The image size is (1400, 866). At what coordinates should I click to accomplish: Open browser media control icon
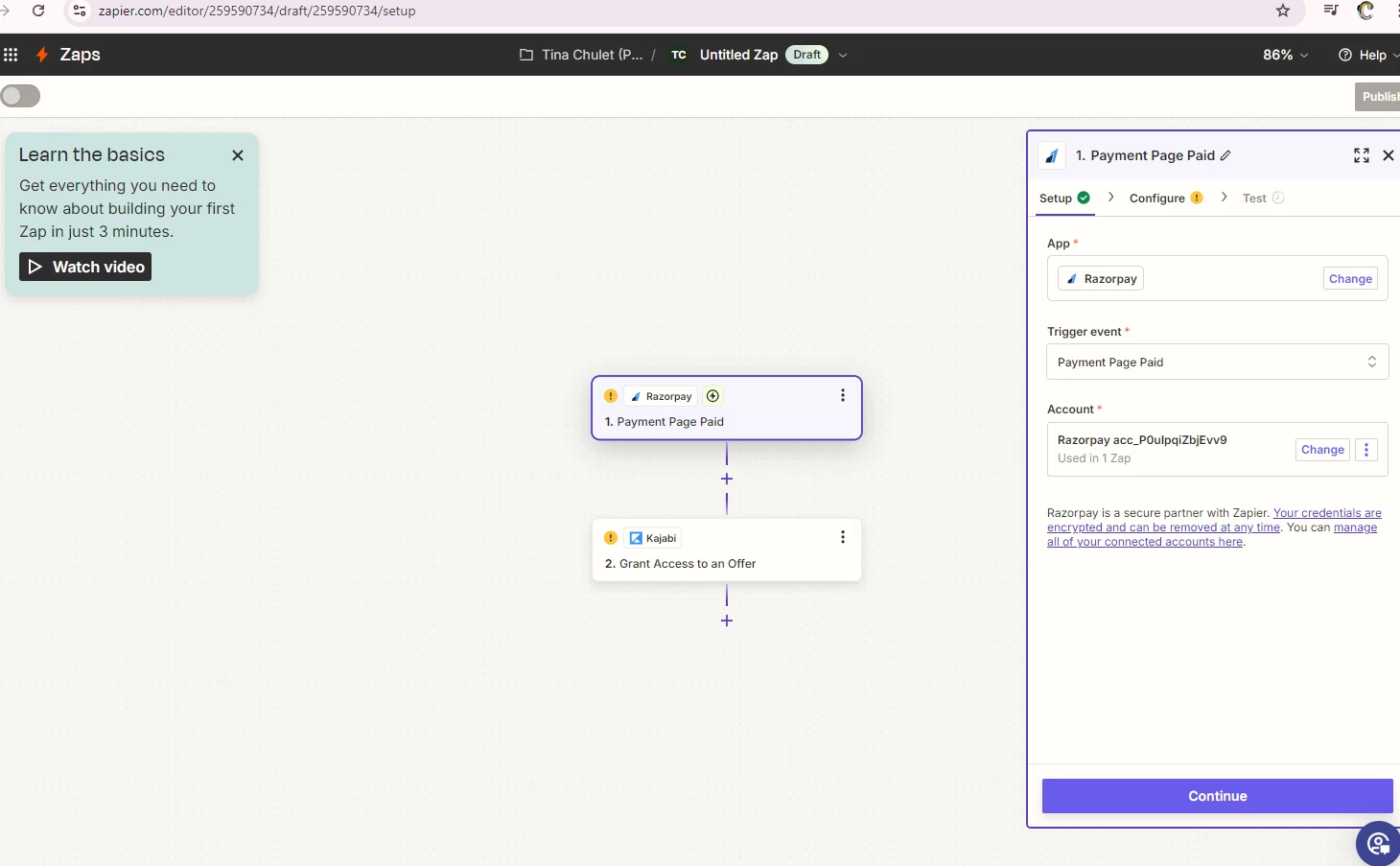pos(1331,11)
